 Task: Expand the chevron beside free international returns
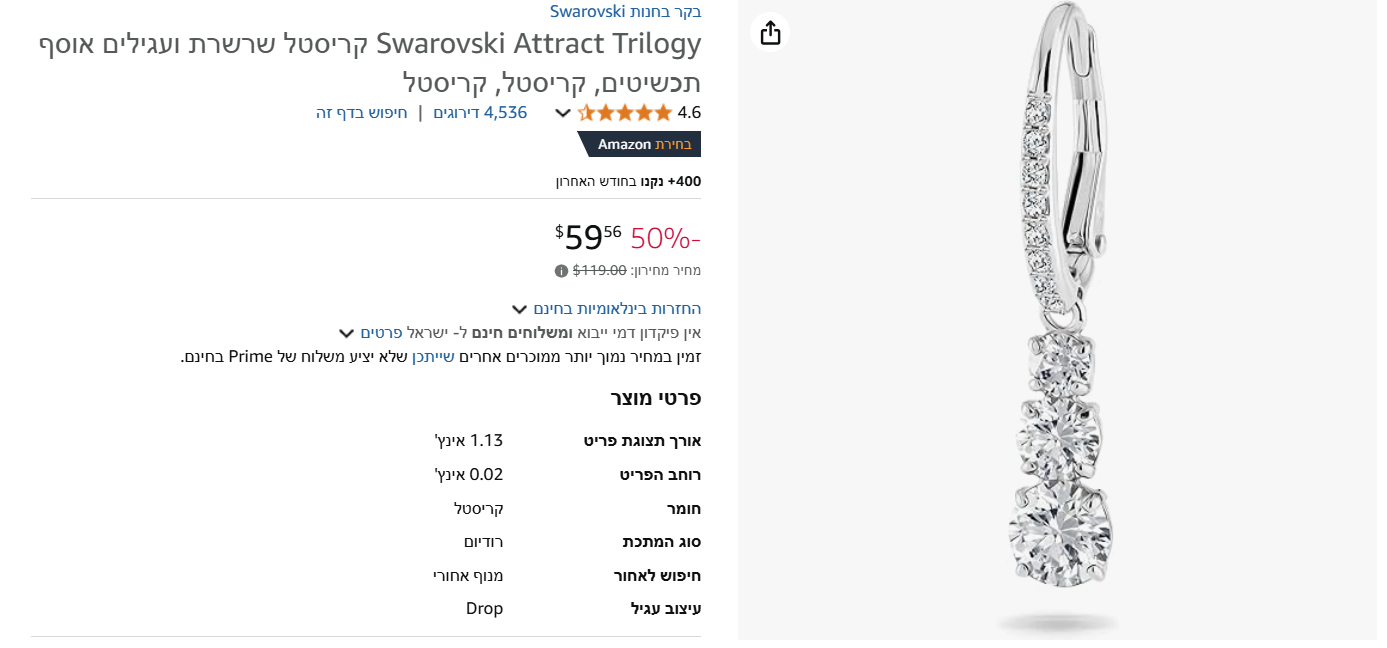tap(519, 309)
